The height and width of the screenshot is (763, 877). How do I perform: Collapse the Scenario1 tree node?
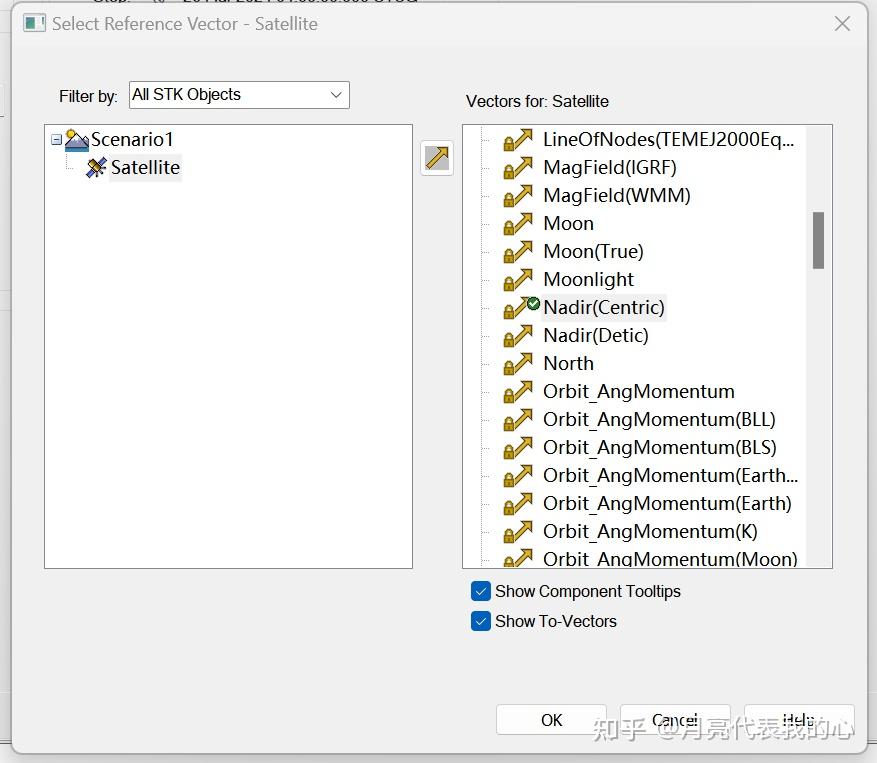click(56, 139)
